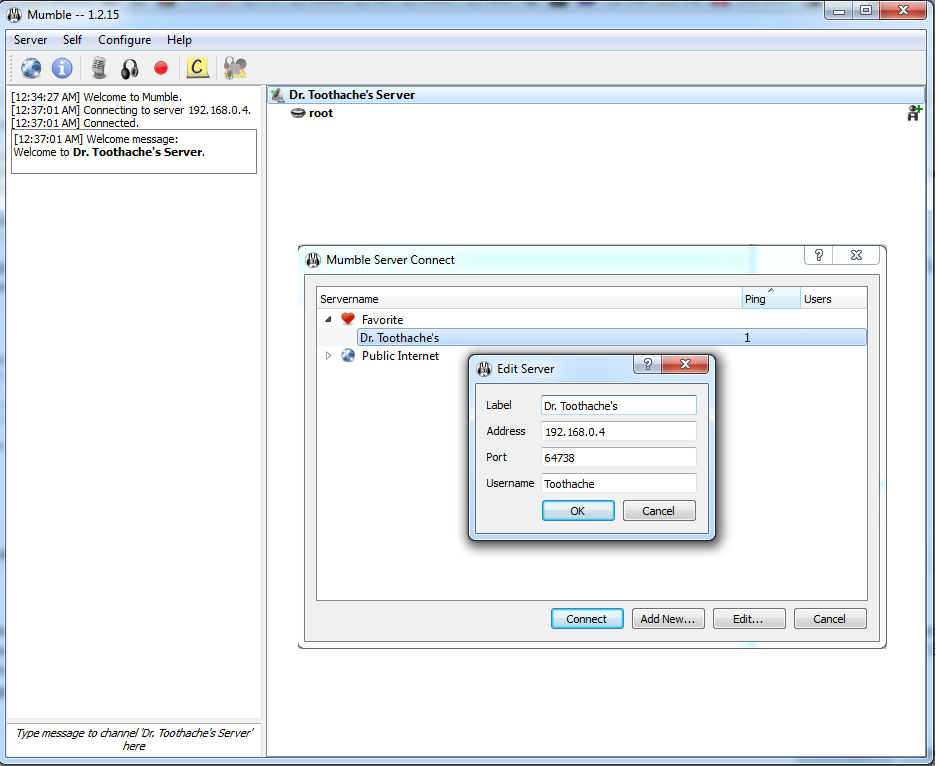Click the chat message input box
938x766 pixels.
(x=134, y=739)
